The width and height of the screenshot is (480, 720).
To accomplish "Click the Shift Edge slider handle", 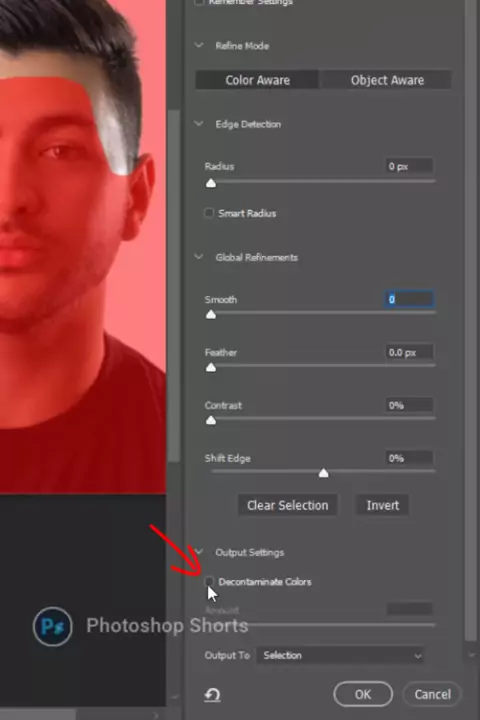I will click(323, 473).
